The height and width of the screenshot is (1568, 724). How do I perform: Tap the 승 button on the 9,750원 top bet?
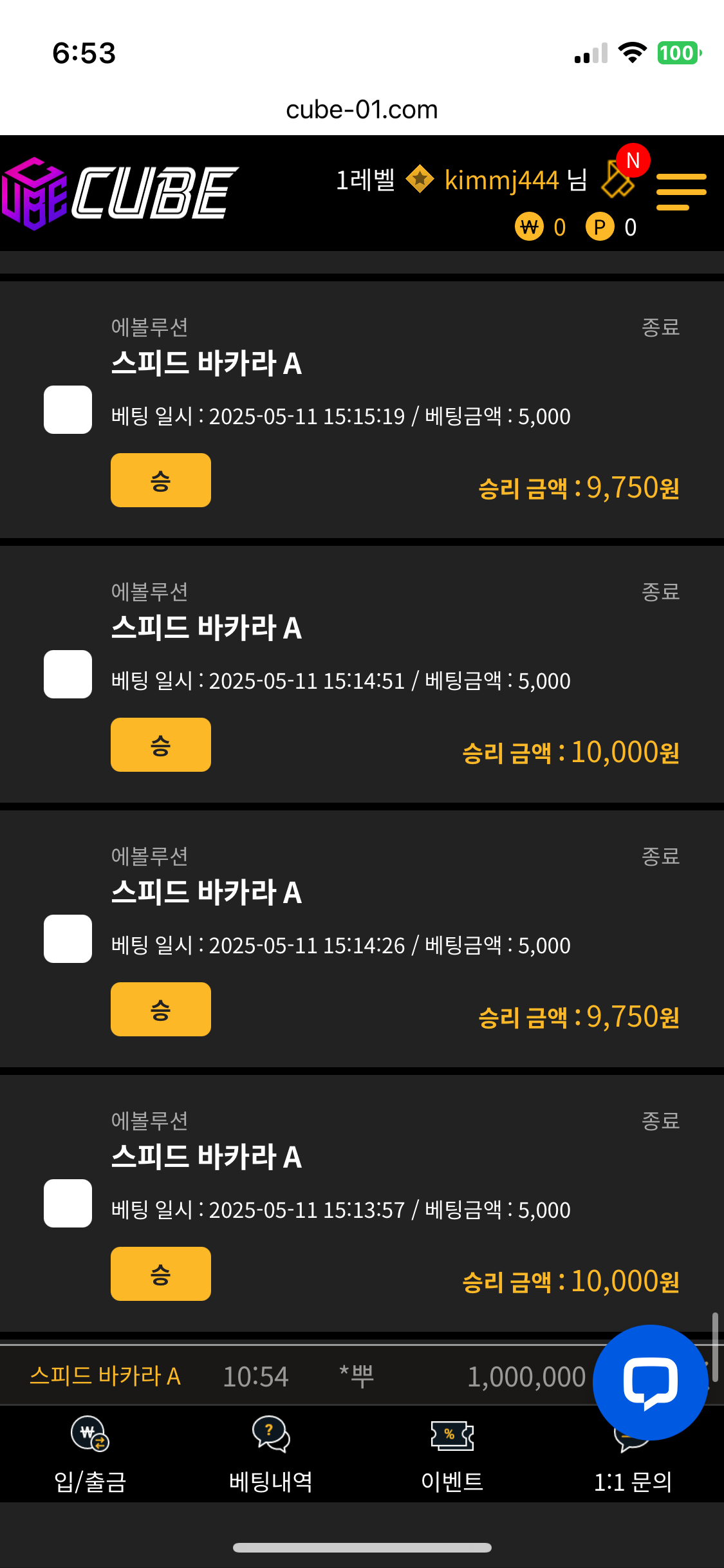click(x=161, y=480)
